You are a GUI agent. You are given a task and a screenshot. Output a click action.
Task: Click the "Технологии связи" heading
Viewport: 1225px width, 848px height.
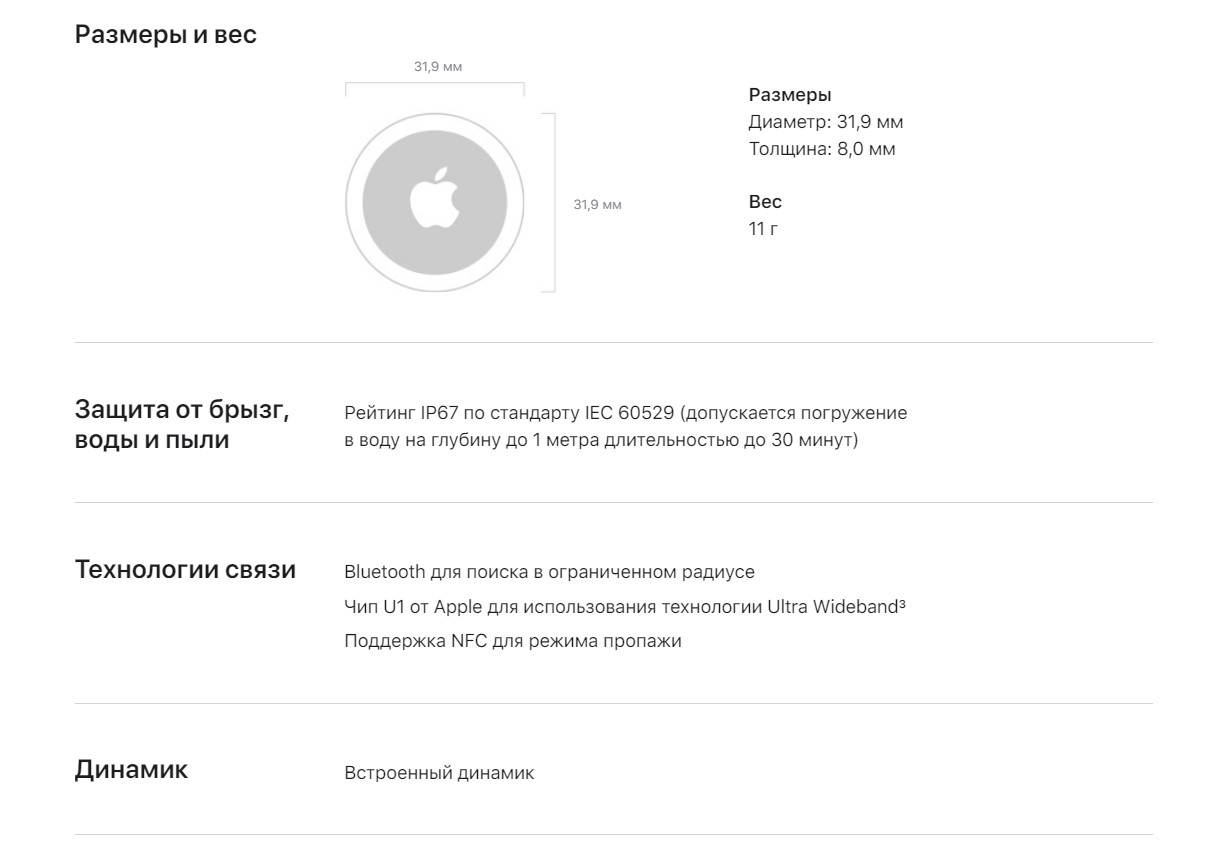(185, 570)
